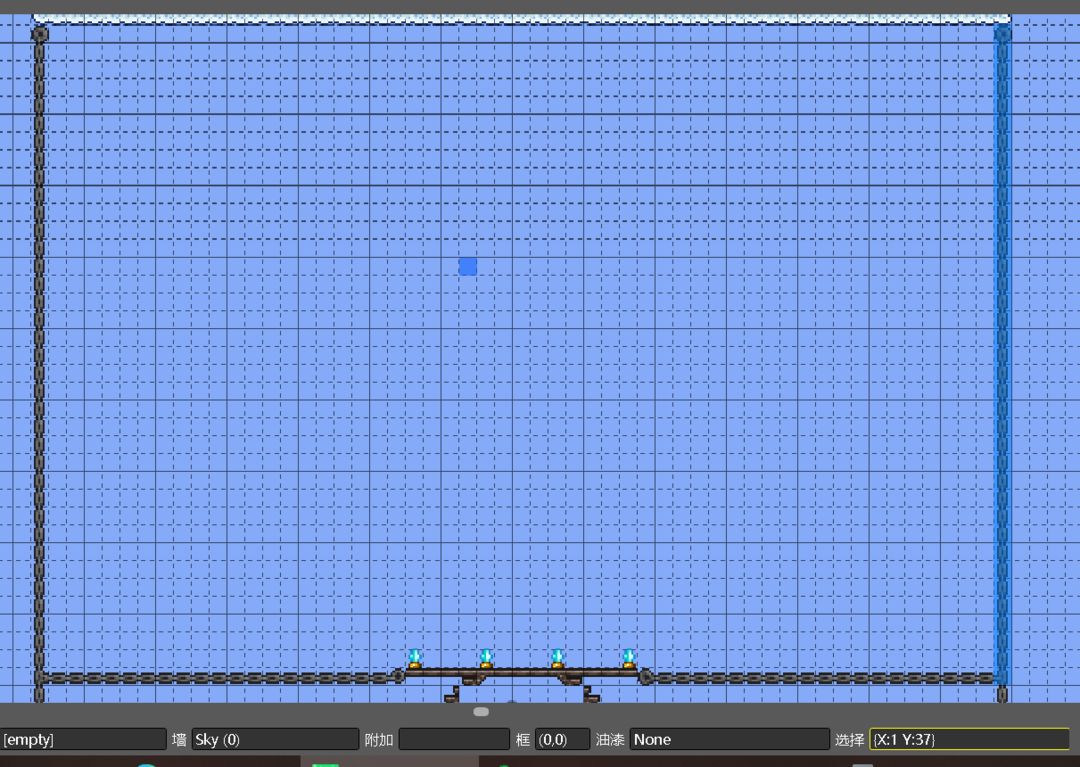Click chain ring joining platform's left end
Viewport: 1080px width, 767px height.
tap(398, 677)
